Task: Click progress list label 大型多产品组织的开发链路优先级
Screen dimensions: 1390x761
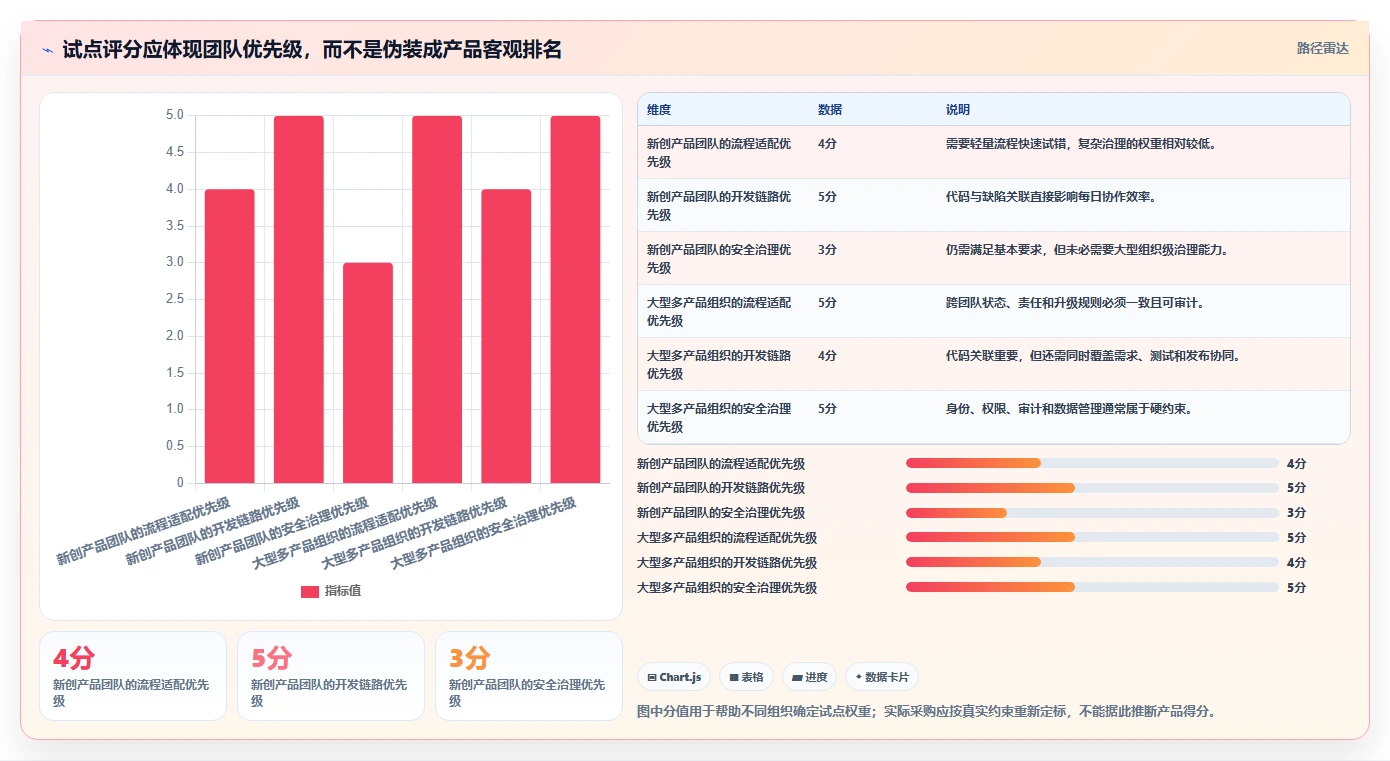Action: pos(727,563)
